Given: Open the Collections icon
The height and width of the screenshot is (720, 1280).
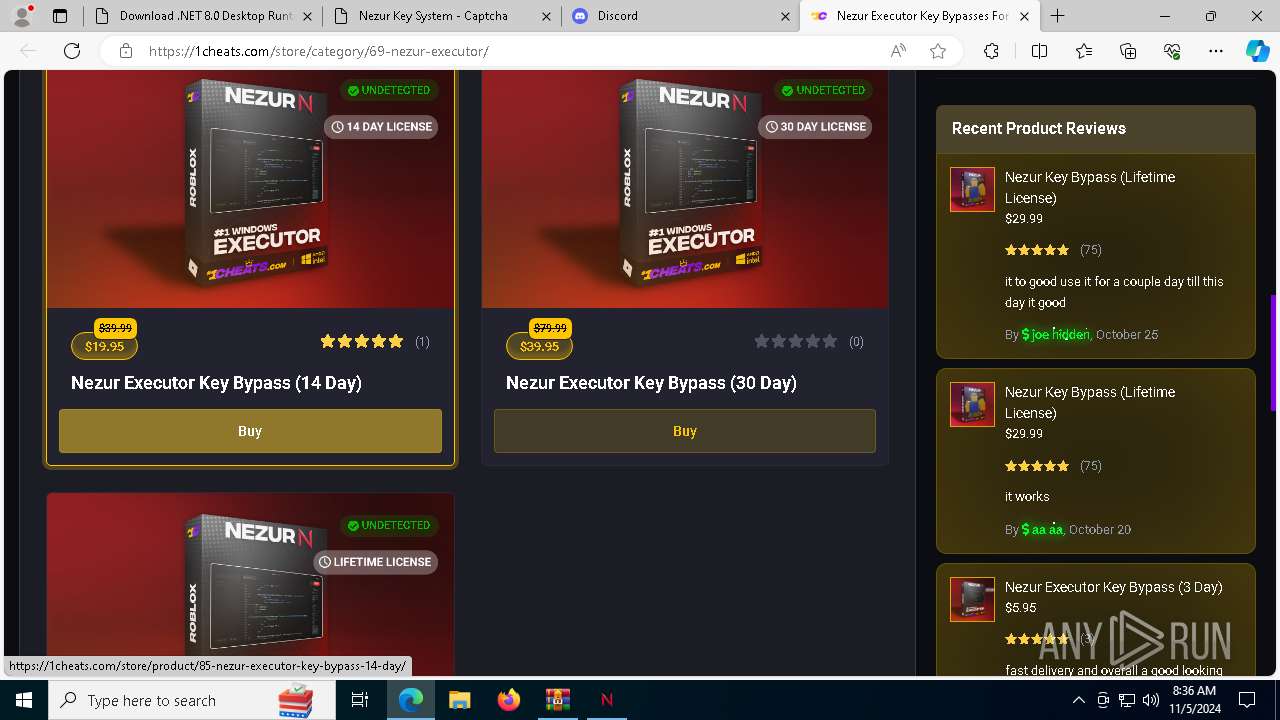Looking at the screenshot, I should [1128, 51].
